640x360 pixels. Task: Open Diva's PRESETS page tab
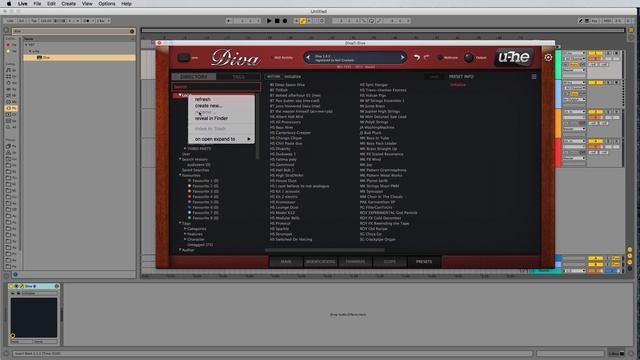424,262
